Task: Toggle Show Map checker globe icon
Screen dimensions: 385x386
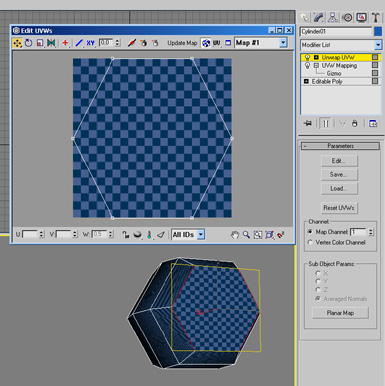Action: click(x=206, y=43)
